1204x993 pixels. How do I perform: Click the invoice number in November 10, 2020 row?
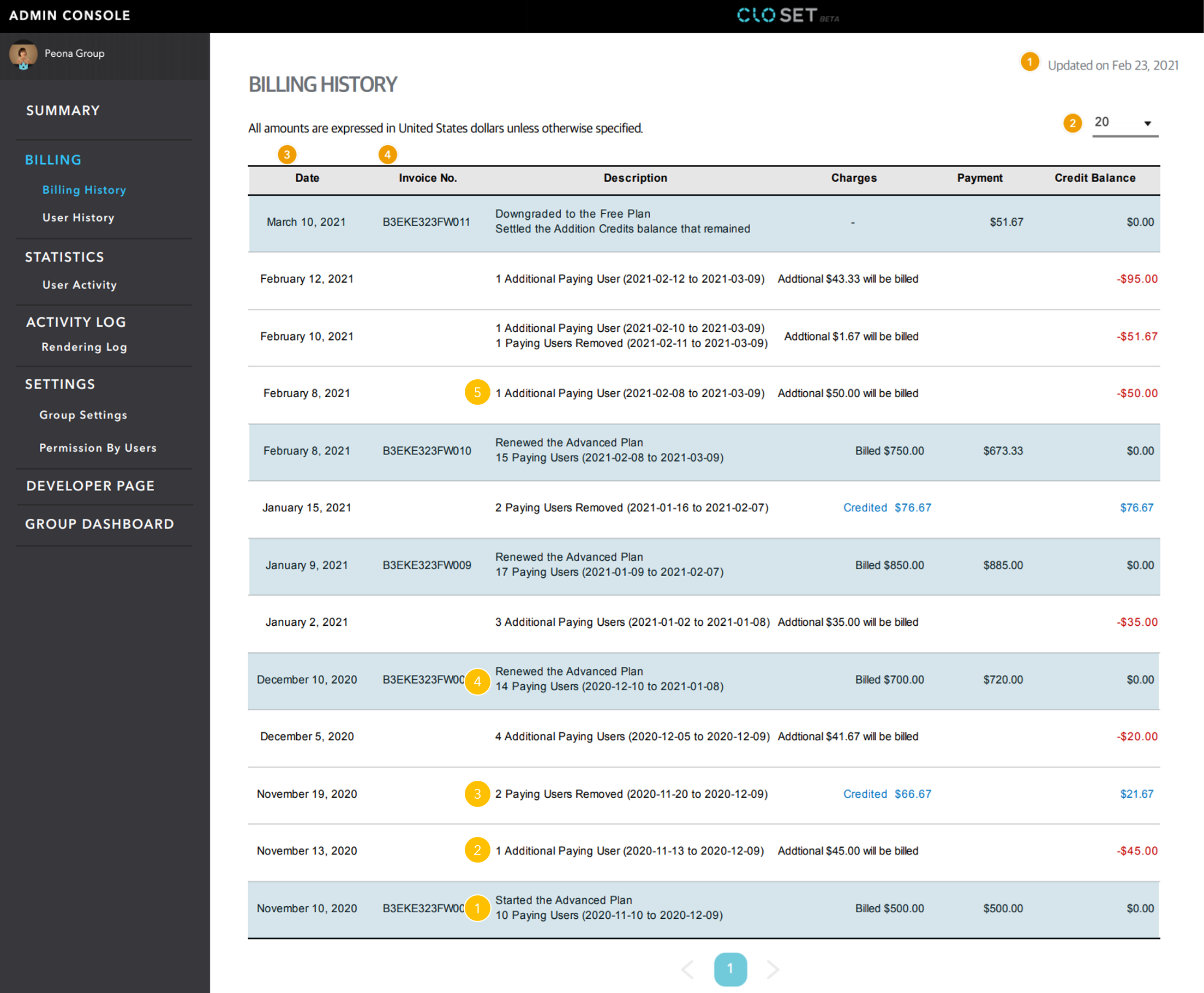pyautogui.click(x=423, y=908)
